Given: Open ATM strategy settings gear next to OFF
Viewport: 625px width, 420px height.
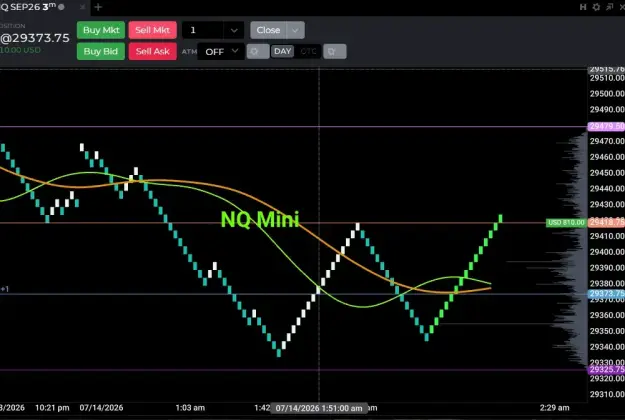Looking at the screenshot, I should (x=257, y=51).
